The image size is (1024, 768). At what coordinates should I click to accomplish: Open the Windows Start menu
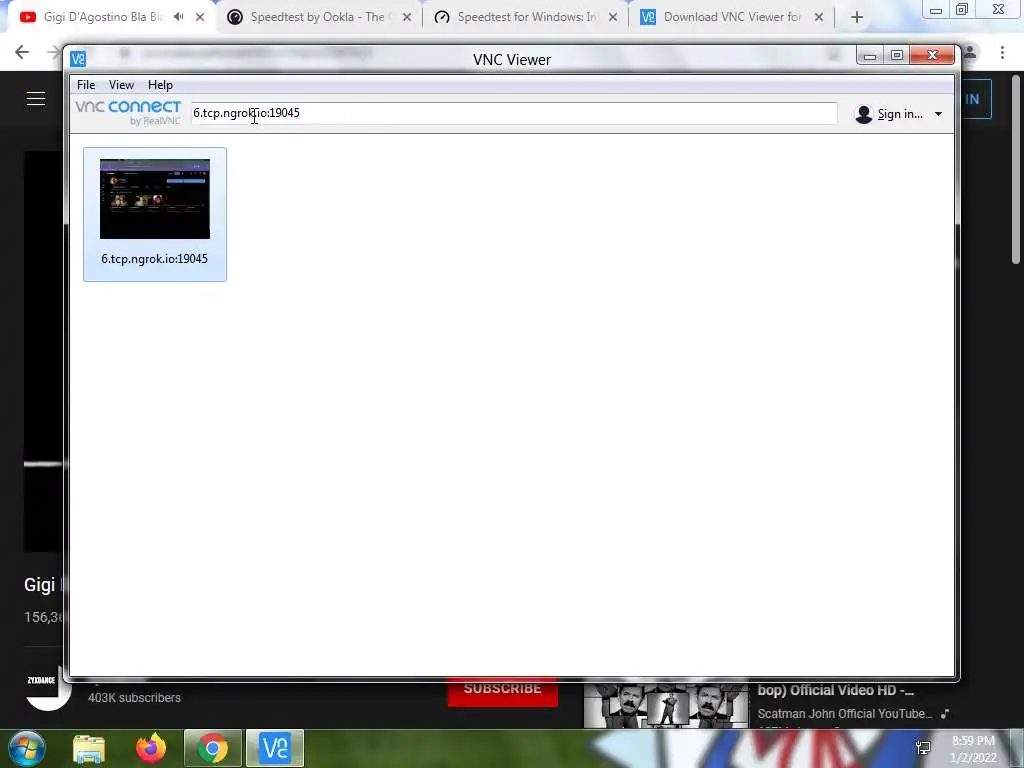point(27,748)
